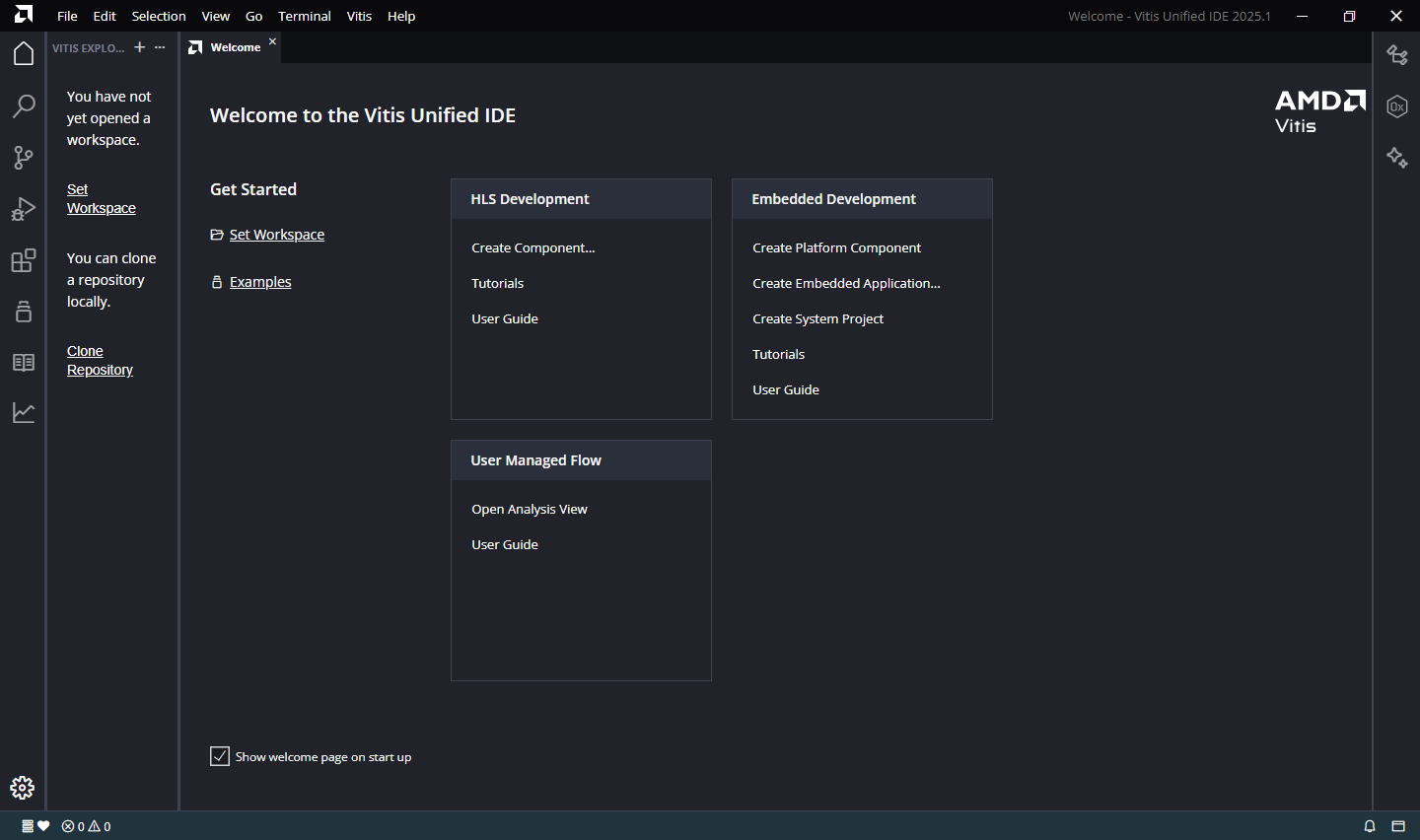1420x840 pixels.
Task: Click the plus button in Vitis Explorer
Action: [139, 47]
